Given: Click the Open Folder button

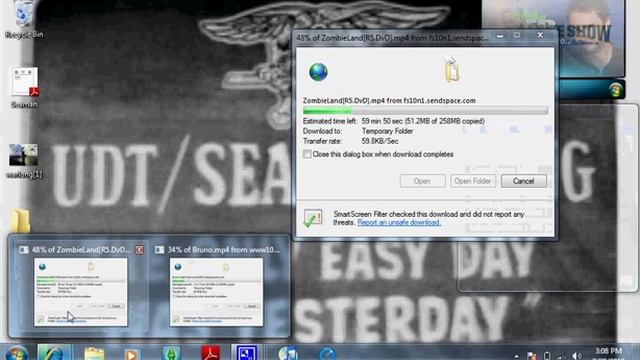Looking at the screenshot, I should tap(473, 181).
